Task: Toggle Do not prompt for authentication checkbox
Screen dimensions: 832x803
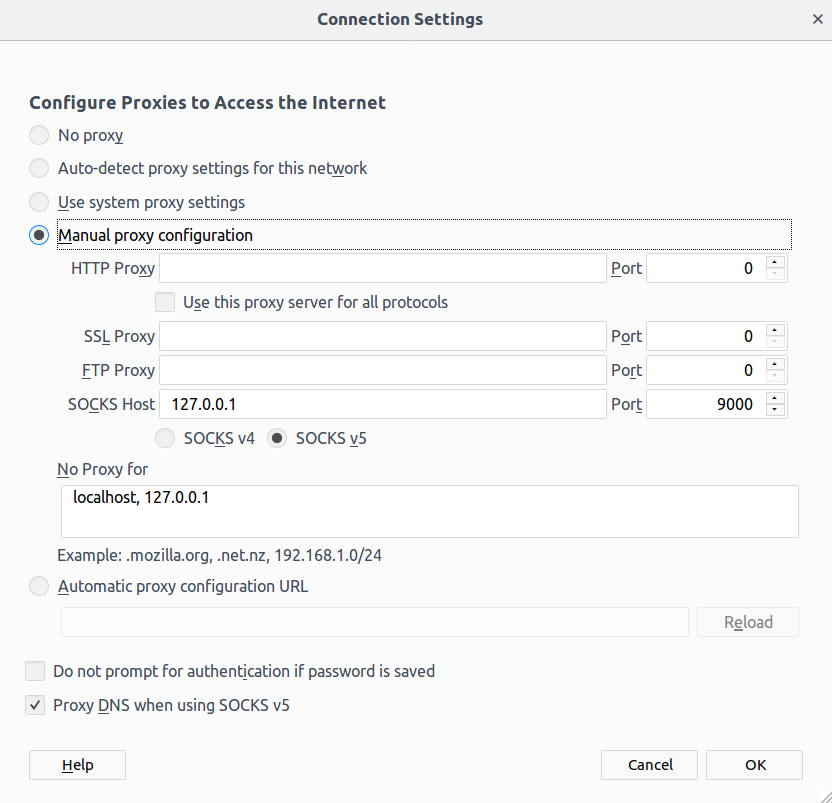Action: pyautogui.click(x=35, y=671)
